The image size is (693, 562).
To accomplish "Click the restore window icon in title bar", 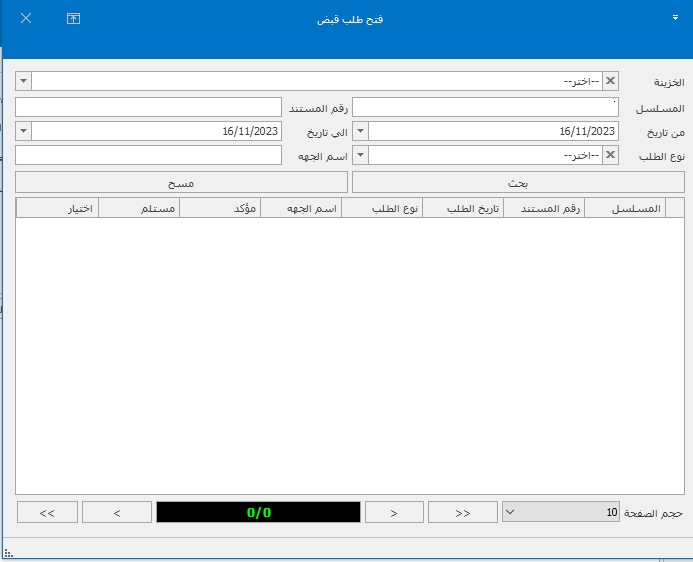I will click(73, 19).
